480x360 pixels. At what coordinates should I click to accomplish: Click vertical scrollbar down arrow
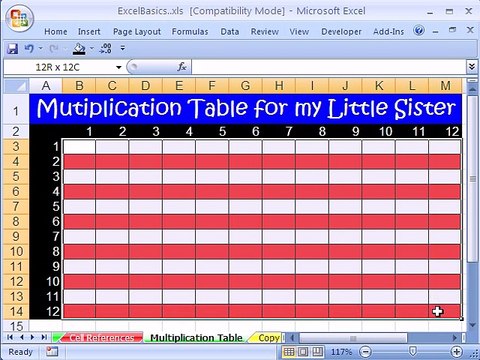point(472,325)
